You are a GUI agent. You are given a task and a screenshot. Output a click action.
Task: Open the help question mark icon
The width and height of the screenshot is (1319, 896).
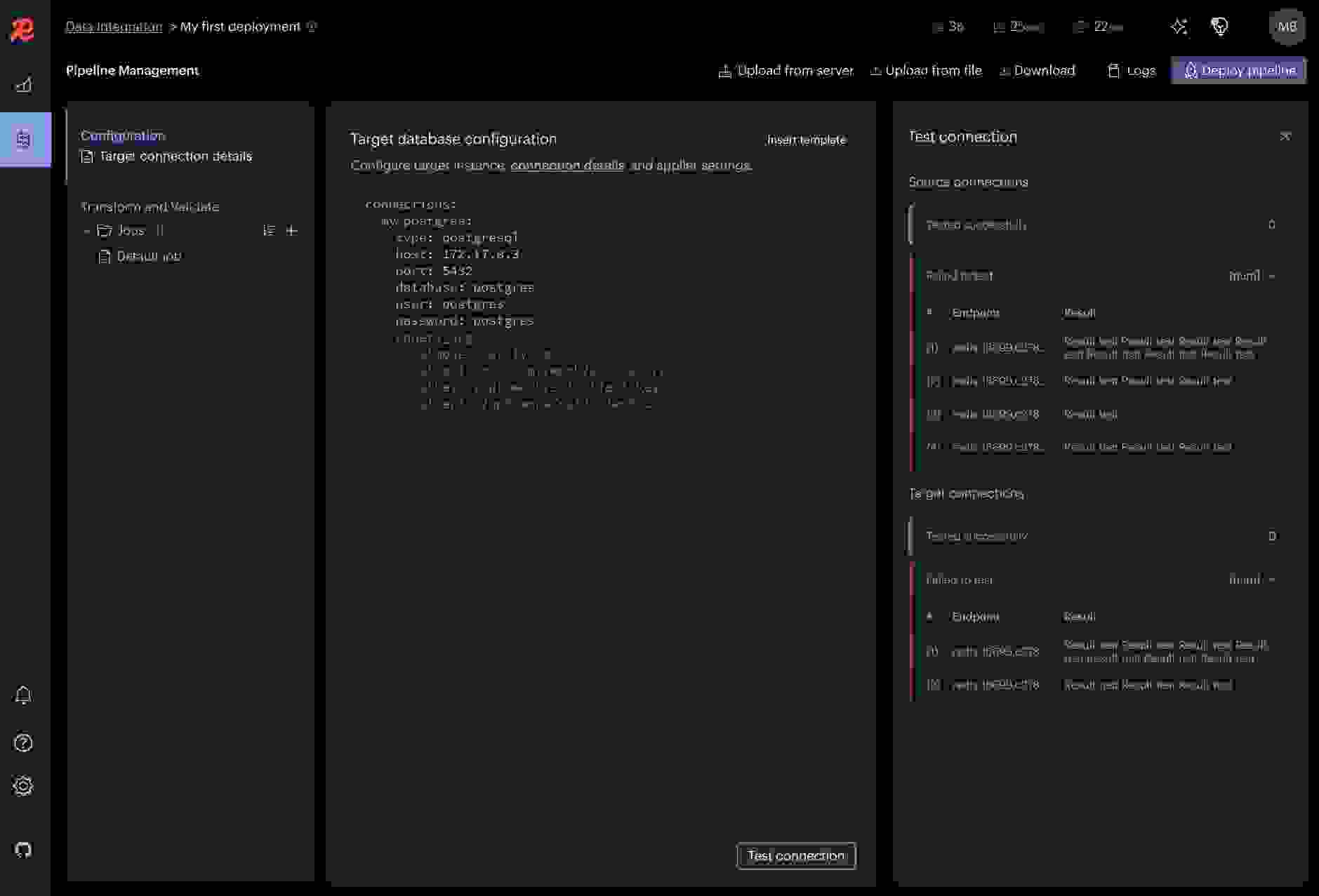click(x=23, y=742)
